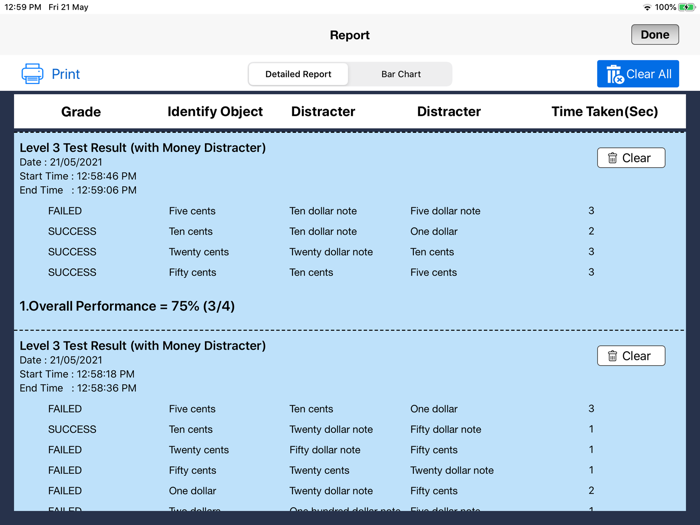Click the Print label
700x525 pixels.
click(66, 74)
